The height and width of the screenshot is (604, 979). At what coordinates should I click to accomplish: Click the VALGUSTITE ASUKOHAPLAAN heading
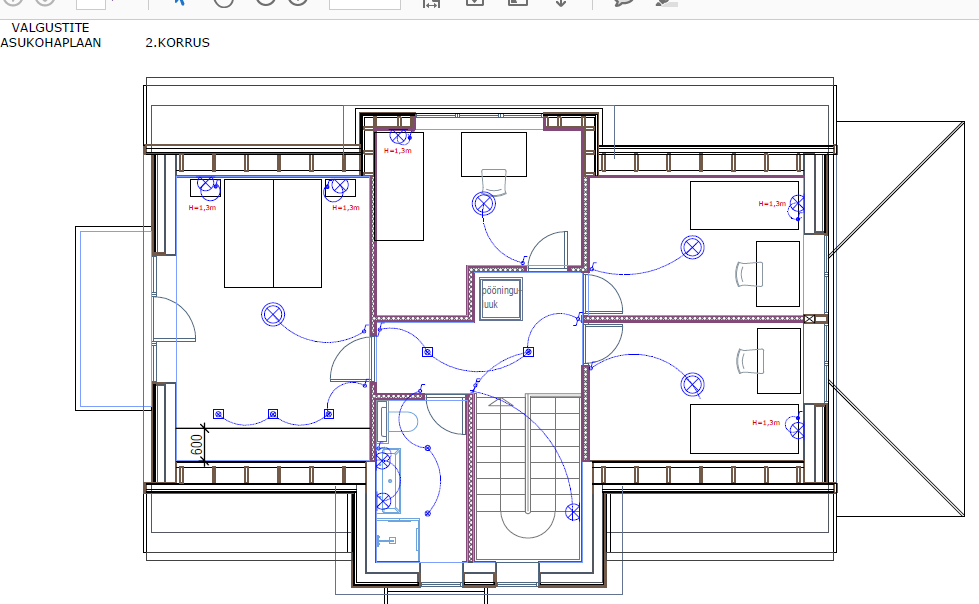click(51, 36)
